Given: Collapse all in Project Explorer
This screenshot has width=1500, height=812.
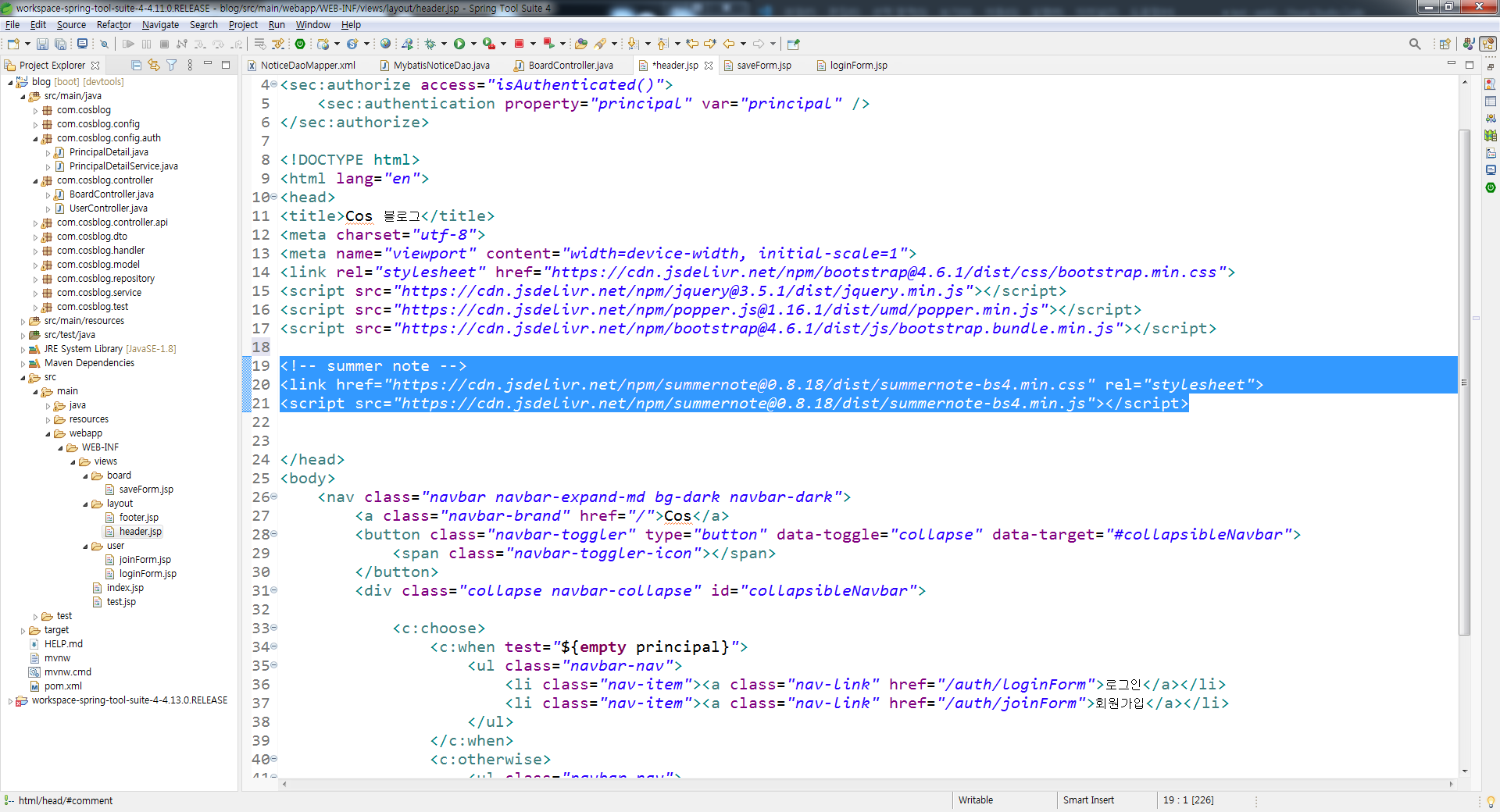Looking at the screenshot, I should [137, 65].
